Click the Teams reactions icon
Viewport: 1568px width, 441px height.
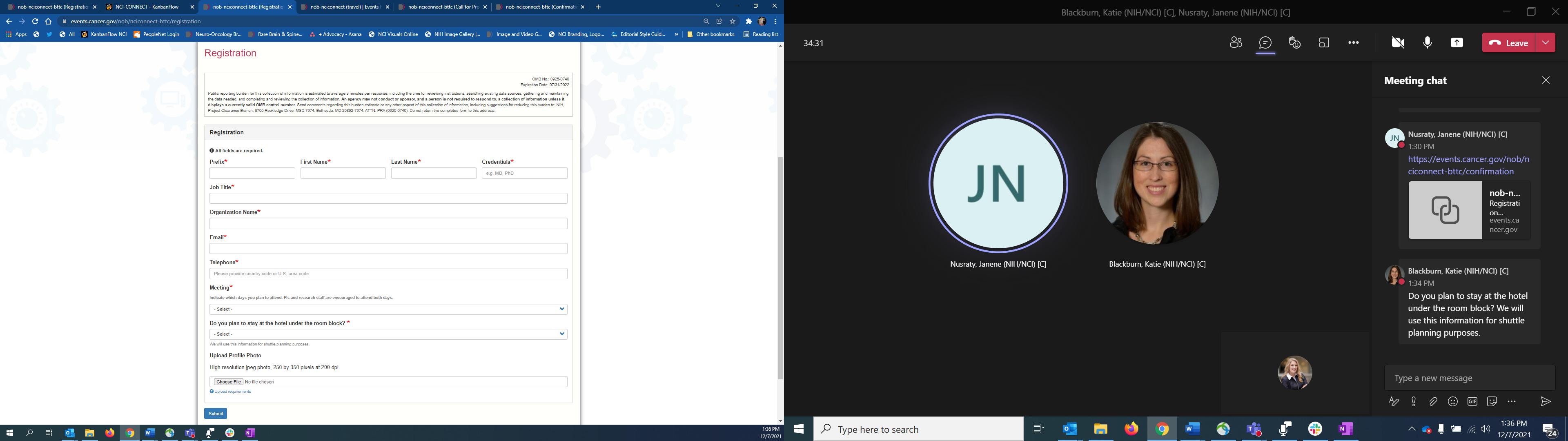coord(1295,42)
